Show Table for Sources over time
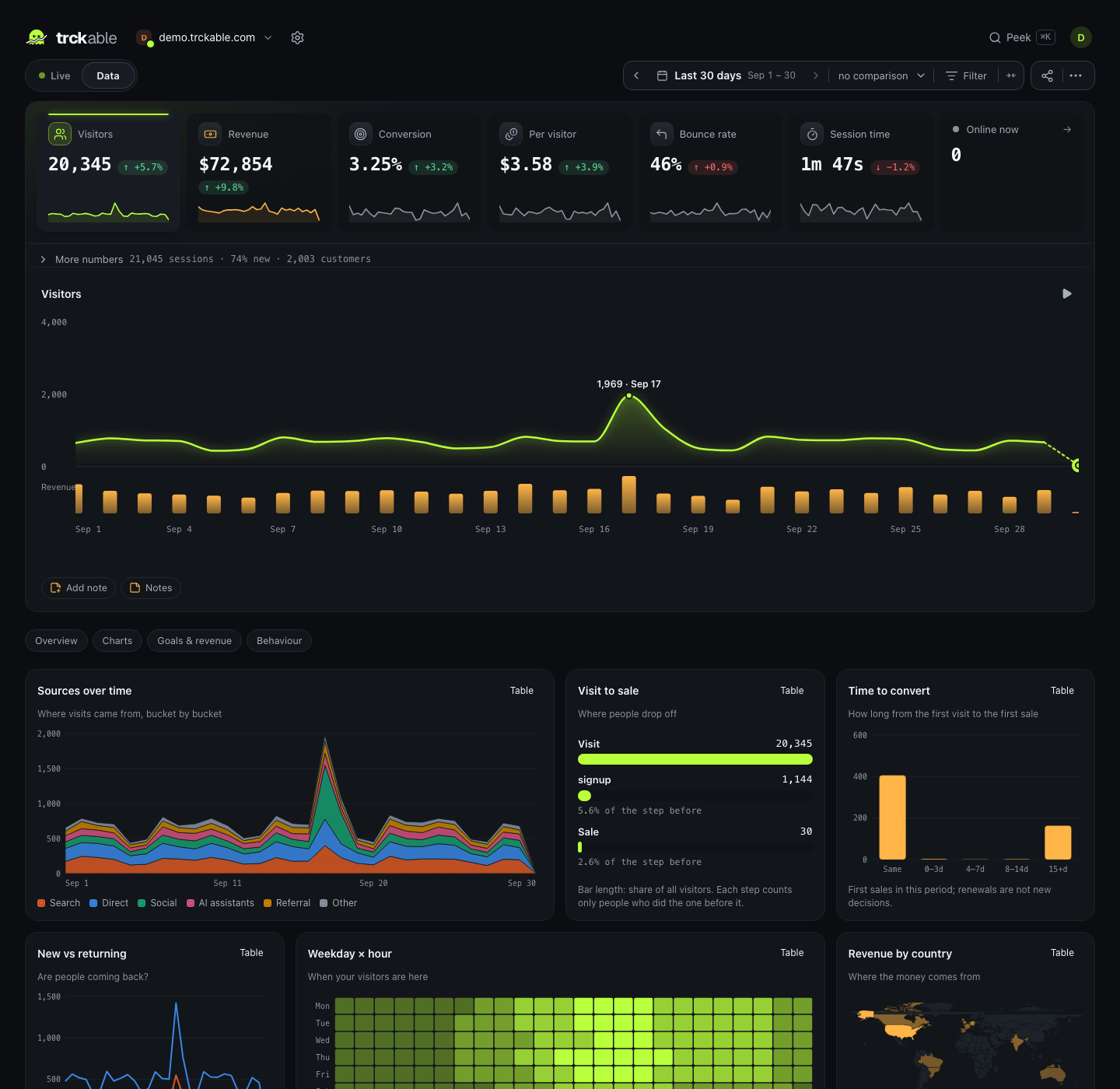The height and width of the screenshot is (1089, 1120). coord(522,691)
